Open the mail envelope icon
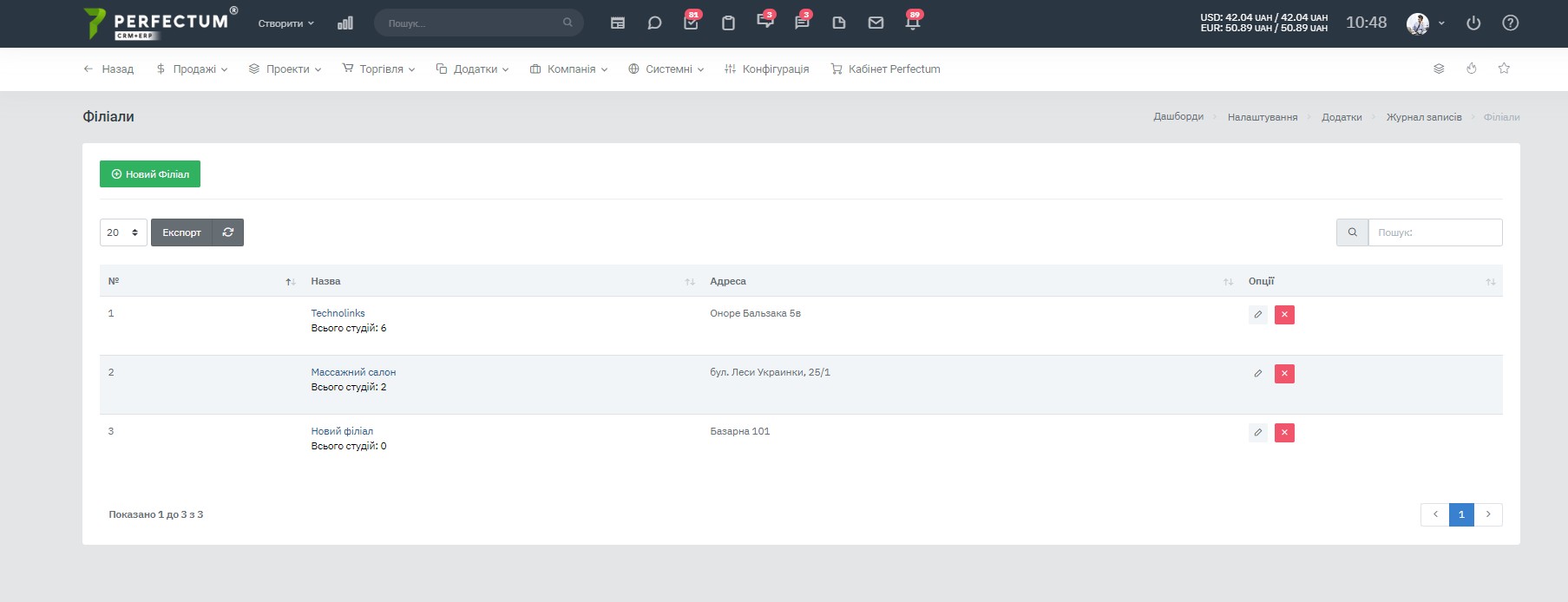Viewport: 1568px width, 602px height. (876, 23)
